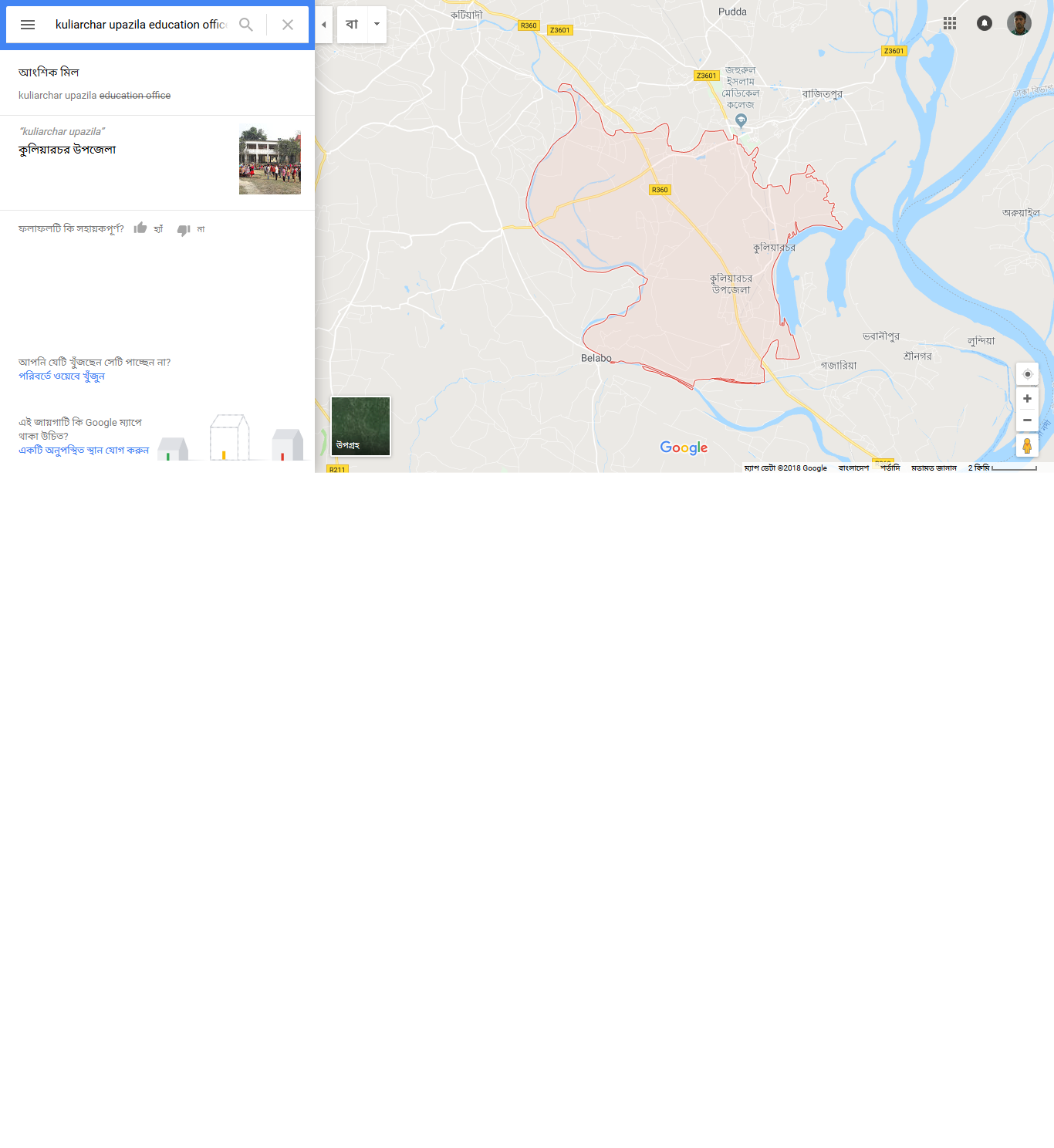1054x1148 pixels.
Task: Open notifications bell
Action: point(985,23)
